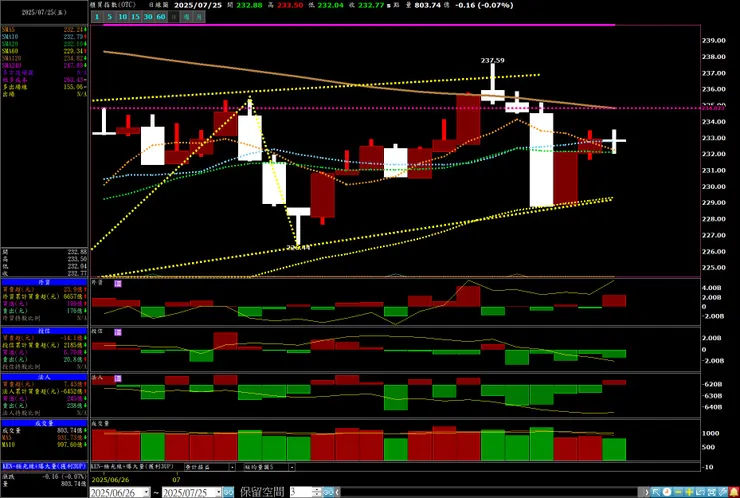Click the 239.00 price axis label
The width and height of the screenshot is (740, 498).
pyautogui.click(x=714, y=41)
